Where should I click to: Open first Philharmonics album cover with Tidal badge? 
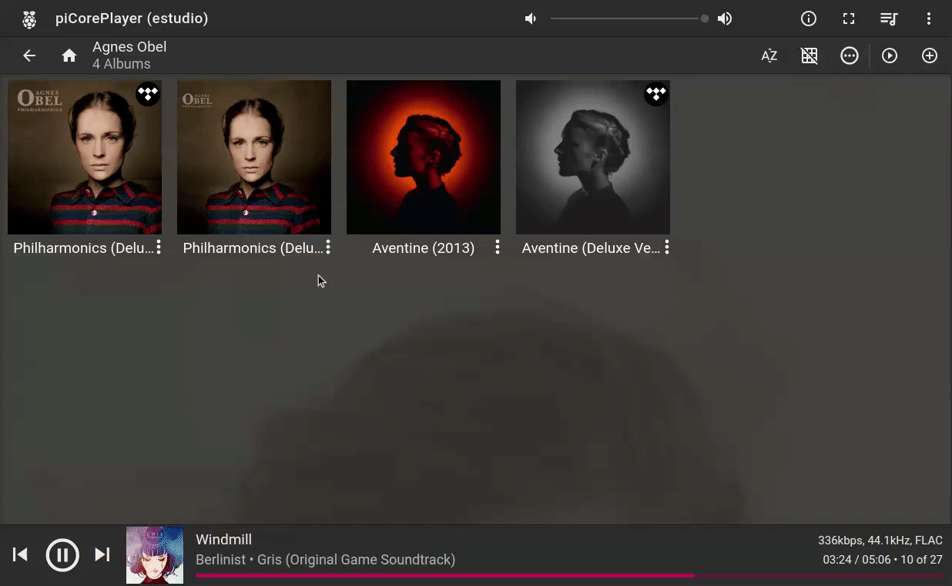[x=84, y=157]
